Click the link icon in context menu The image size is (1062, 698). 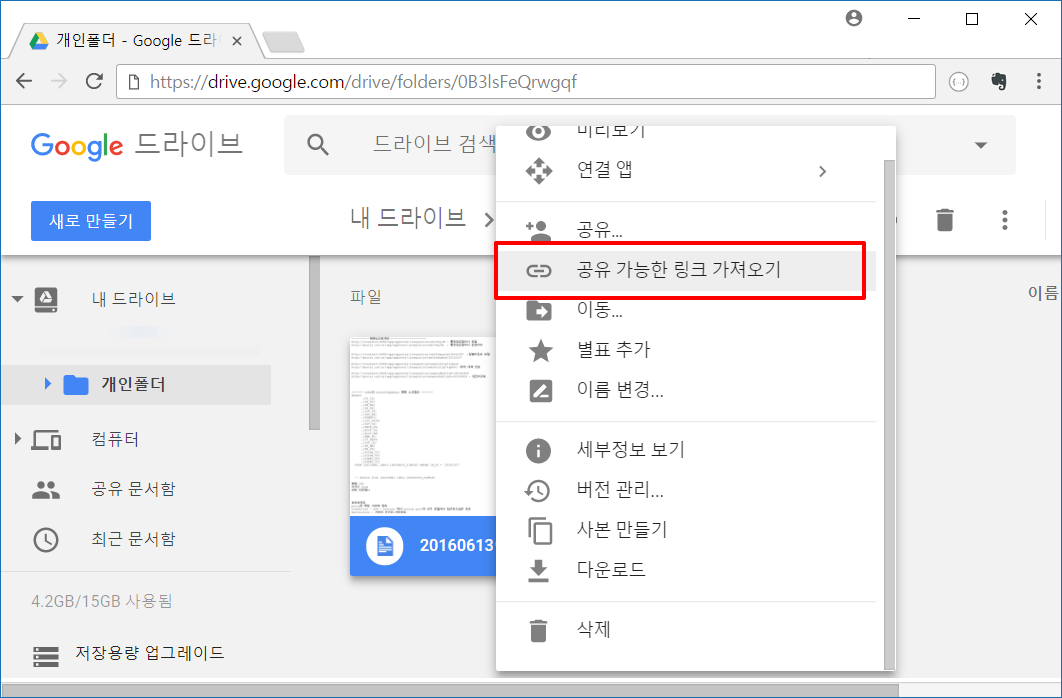pyautogui.click(x=539, y=271)
